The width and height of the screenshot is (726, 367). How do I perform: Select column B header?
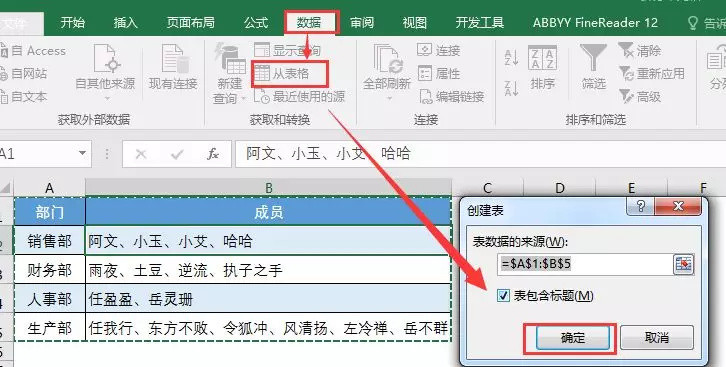269,188
